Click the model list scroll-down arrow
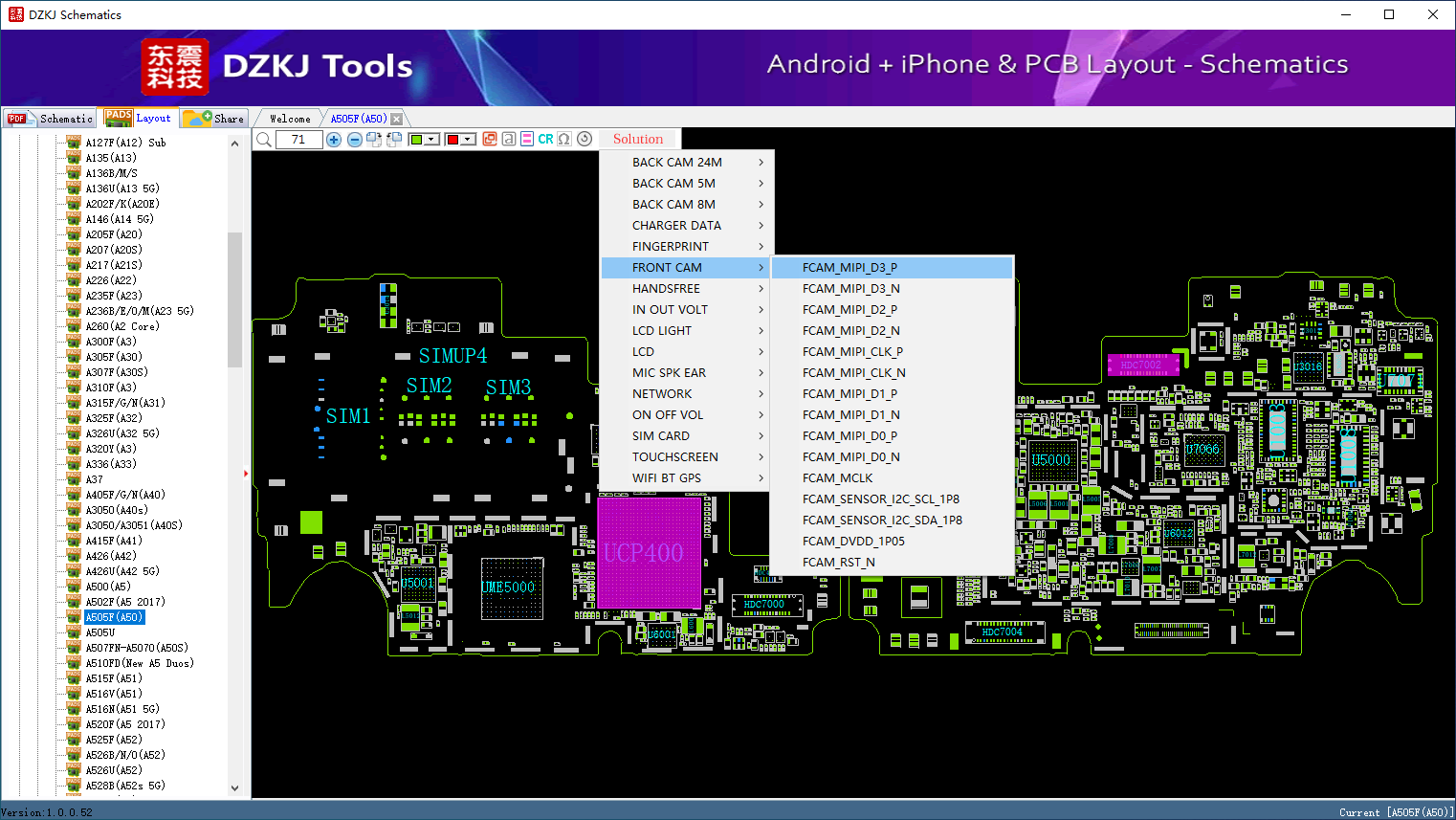Viewport: 1456px width, 820px height. tap(234, 788)
